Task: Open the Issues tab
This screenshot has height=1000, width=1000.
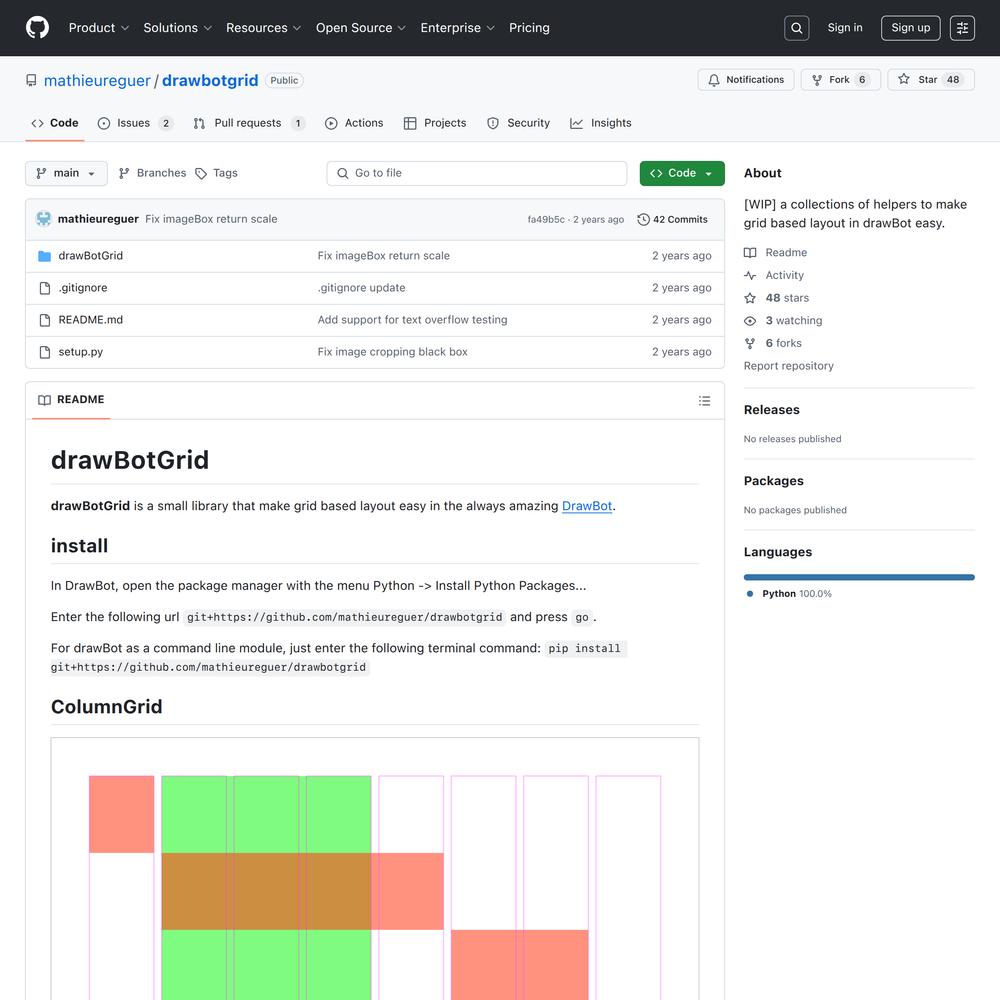Action: coord(135,123)
